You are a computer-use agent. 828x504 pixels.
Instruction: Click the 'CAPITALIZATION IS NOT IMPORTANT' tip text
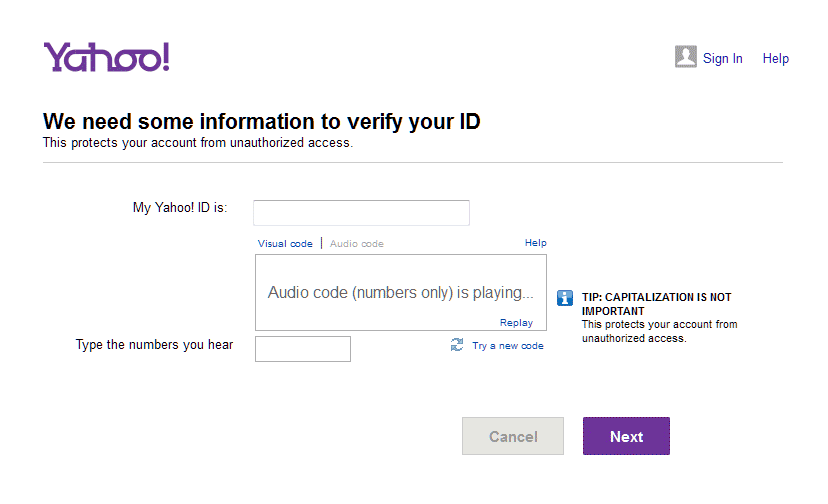coord(656,304)
